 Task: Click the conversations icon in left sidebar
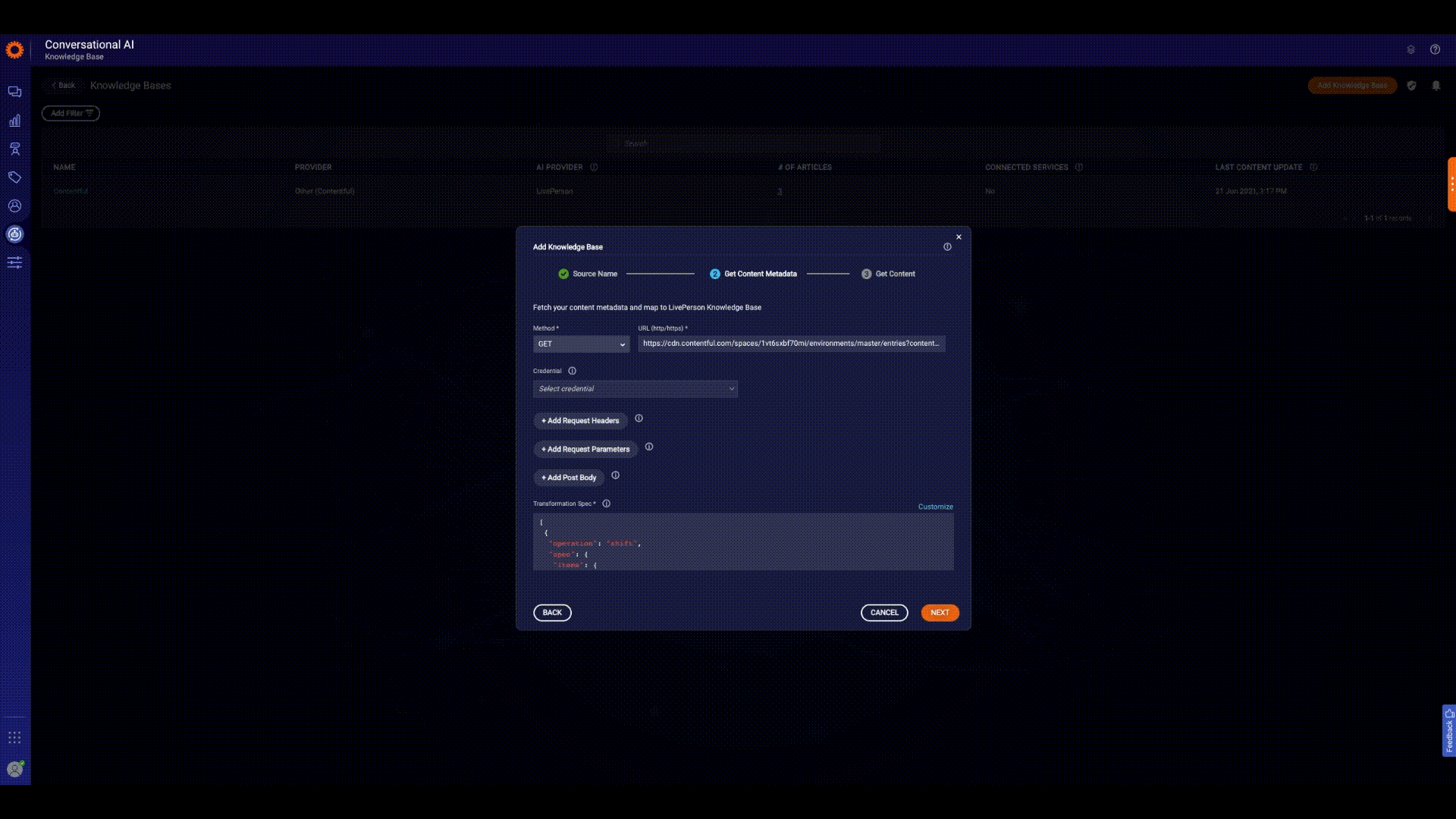click(14, 92)
